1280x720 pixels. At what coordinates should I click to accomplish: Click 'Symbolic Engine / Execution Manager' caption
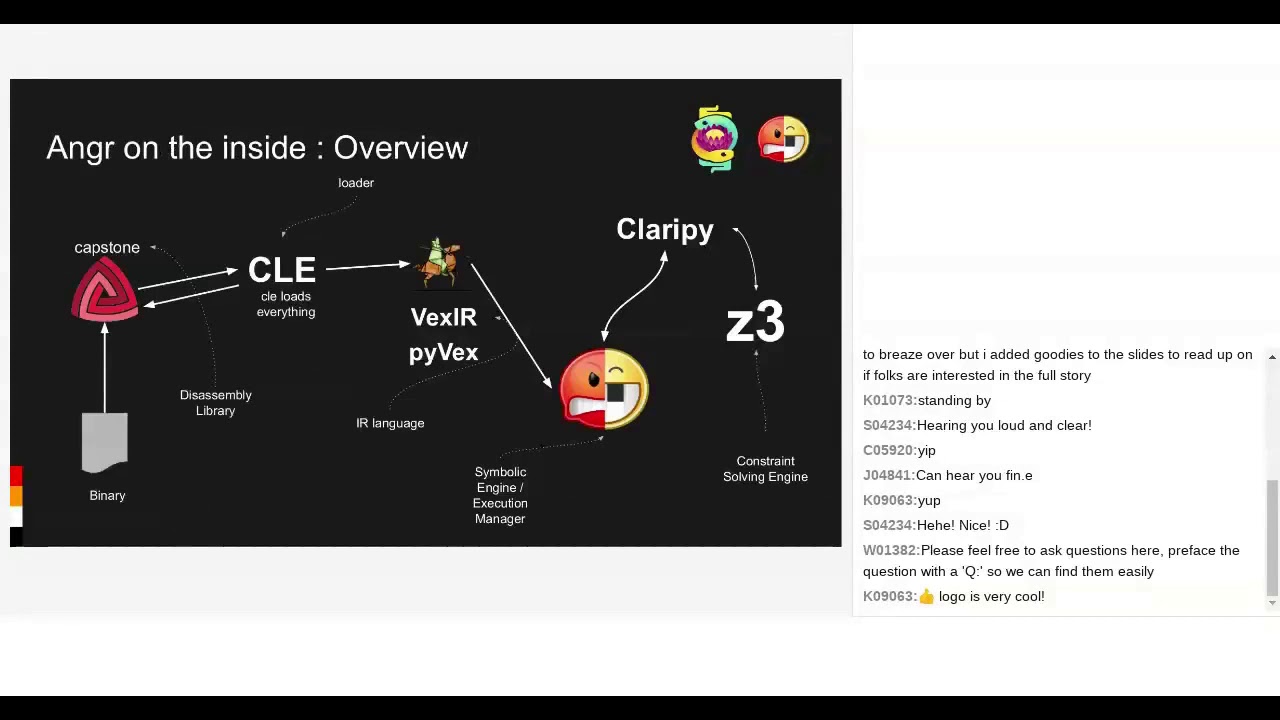(500, 495)
